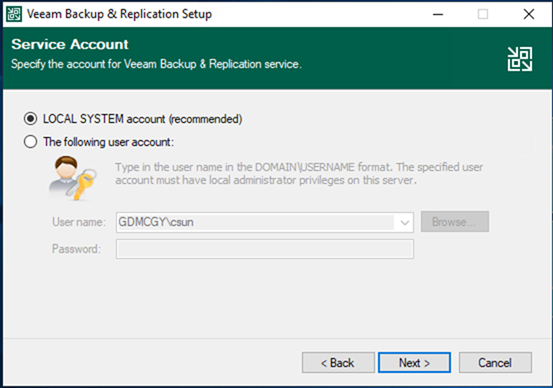Click the Veeam logo in green header
The height and width of the screenshot is (388, 553).
(x=520, y=59)
